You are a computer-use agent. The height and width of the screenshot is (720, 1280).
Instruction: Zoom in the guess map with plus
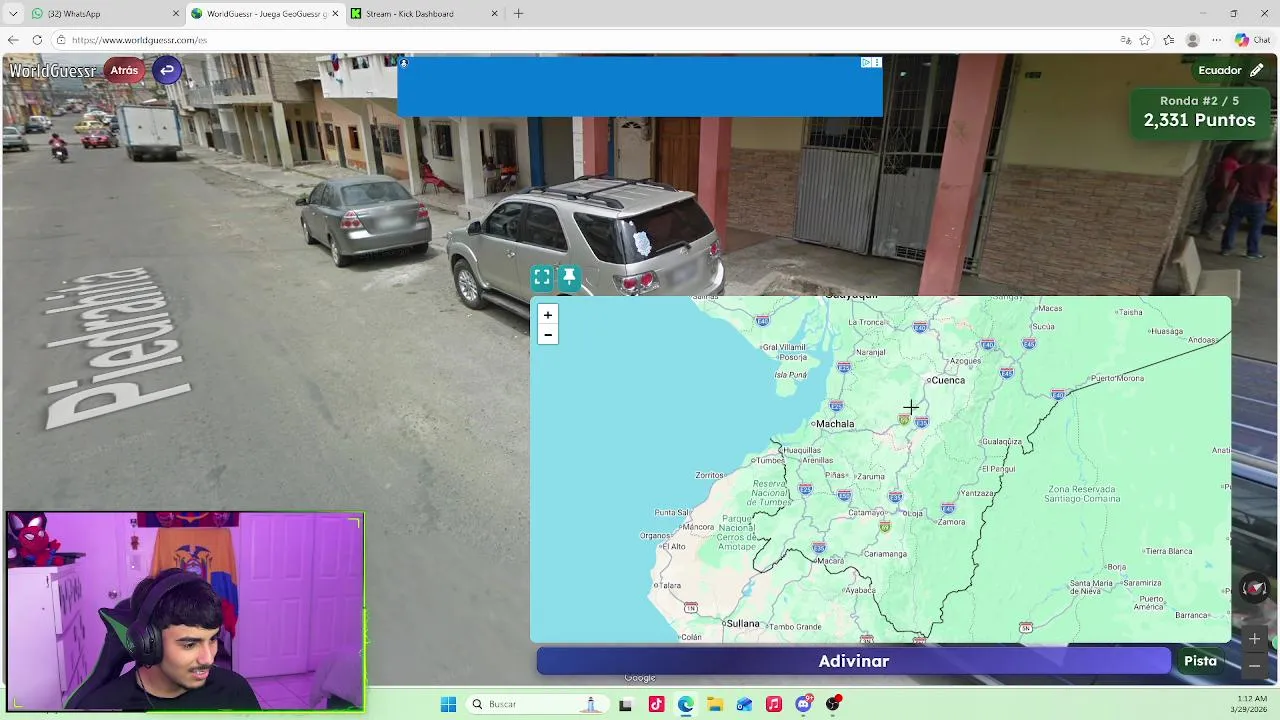click(x=547, y=315)
